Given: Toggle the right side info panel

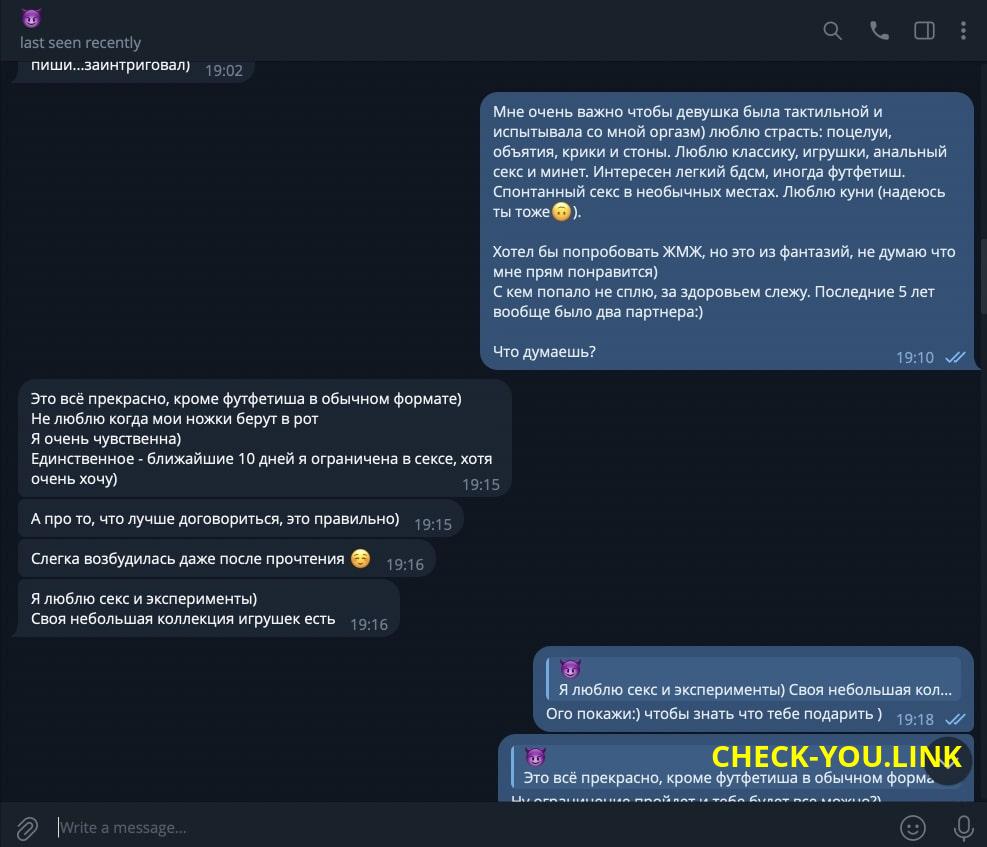Looking at the screenshot, I should [x=924, y=31].
